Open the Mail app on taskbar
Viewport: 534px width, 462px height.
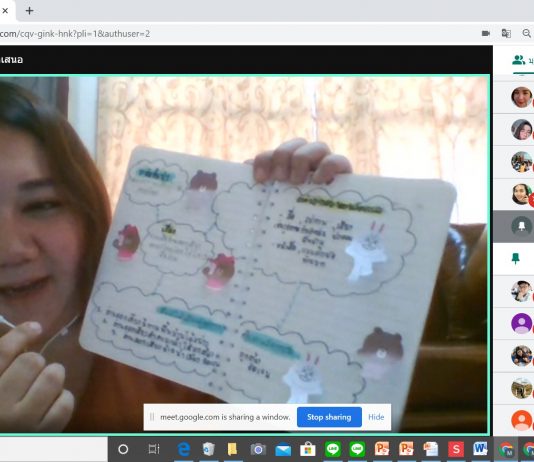pyautogui.click(x=283, y=450)
